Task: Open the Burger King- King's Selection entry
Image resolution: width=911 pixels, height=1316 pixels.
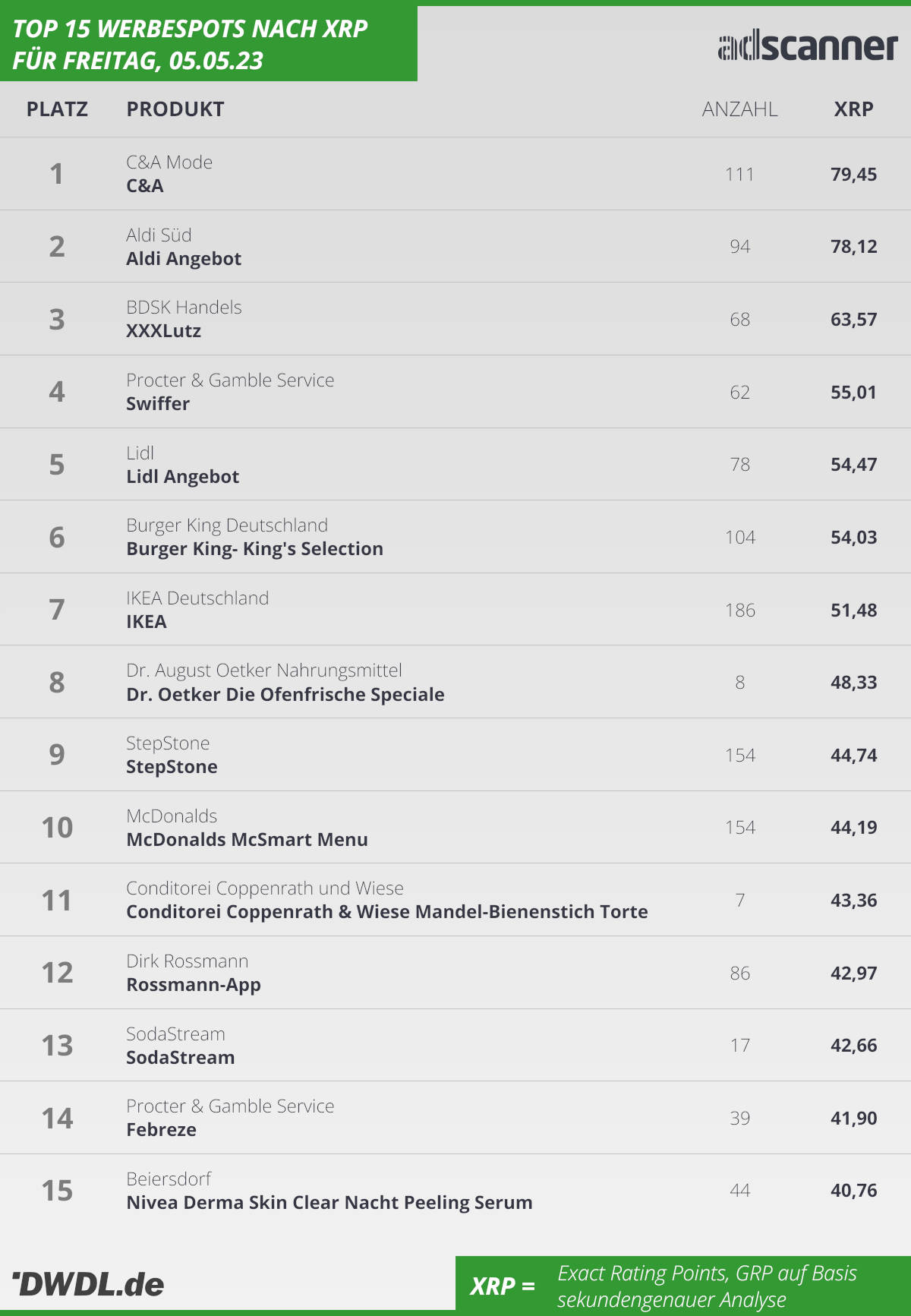Action: [255, 549]
